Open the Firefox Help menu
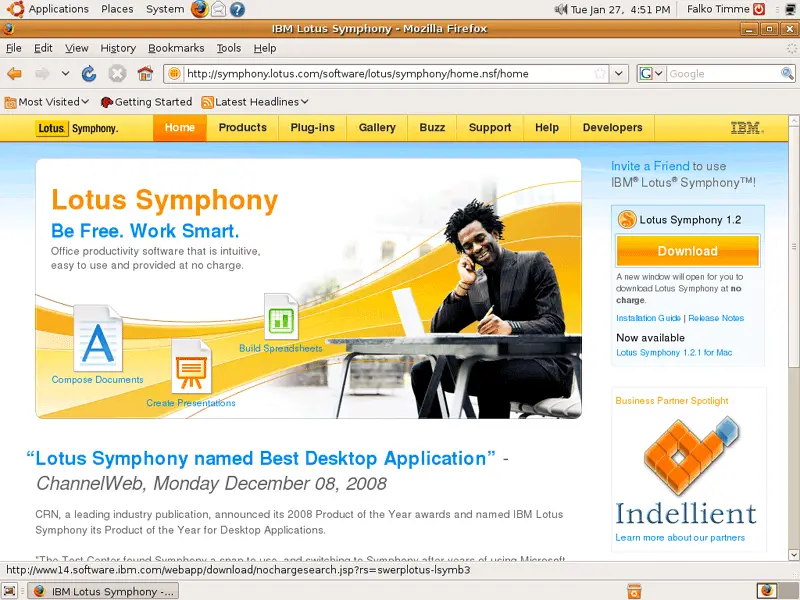This screenshot has height=600, width=800. pyautogui.click(x=265, y=48)
